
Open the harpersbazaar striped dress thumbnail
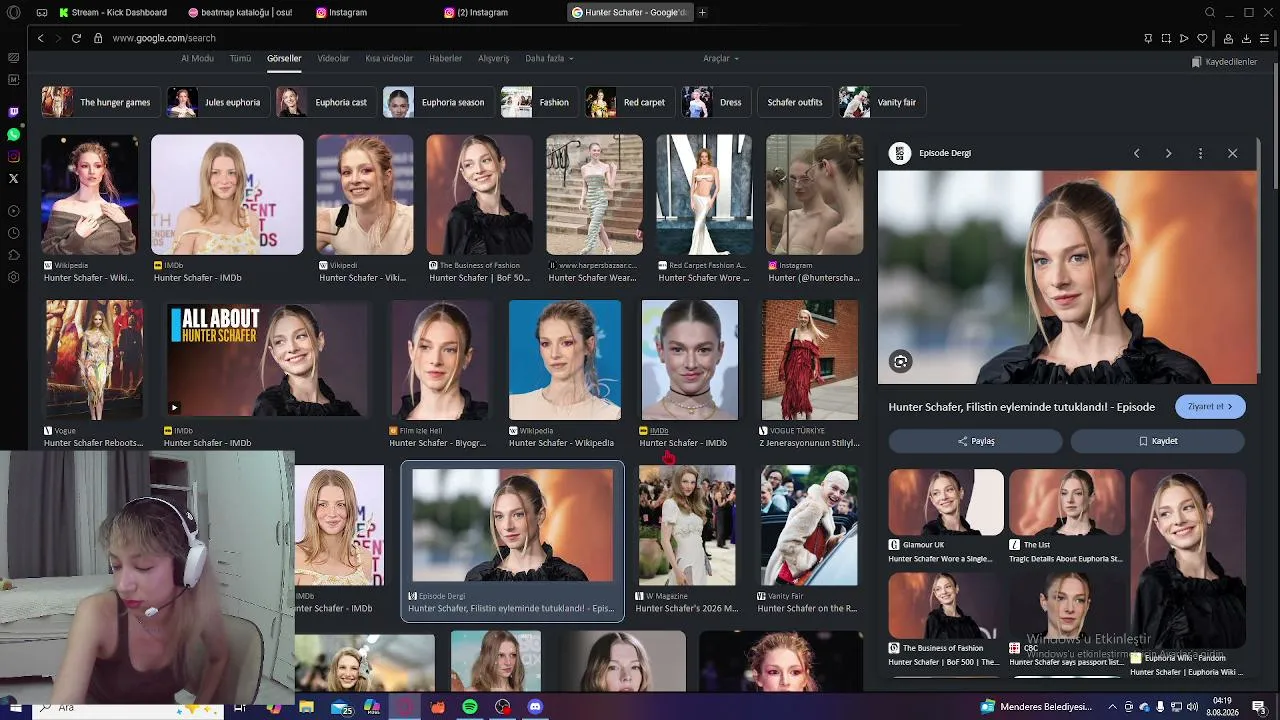[594, 195]
